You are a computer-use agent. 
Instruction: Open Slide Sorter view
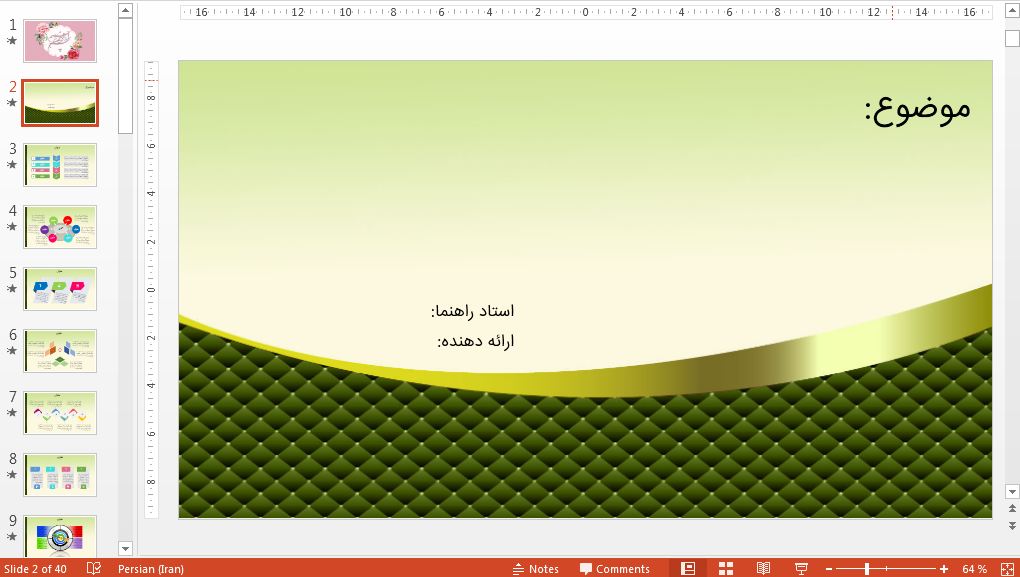726,568
